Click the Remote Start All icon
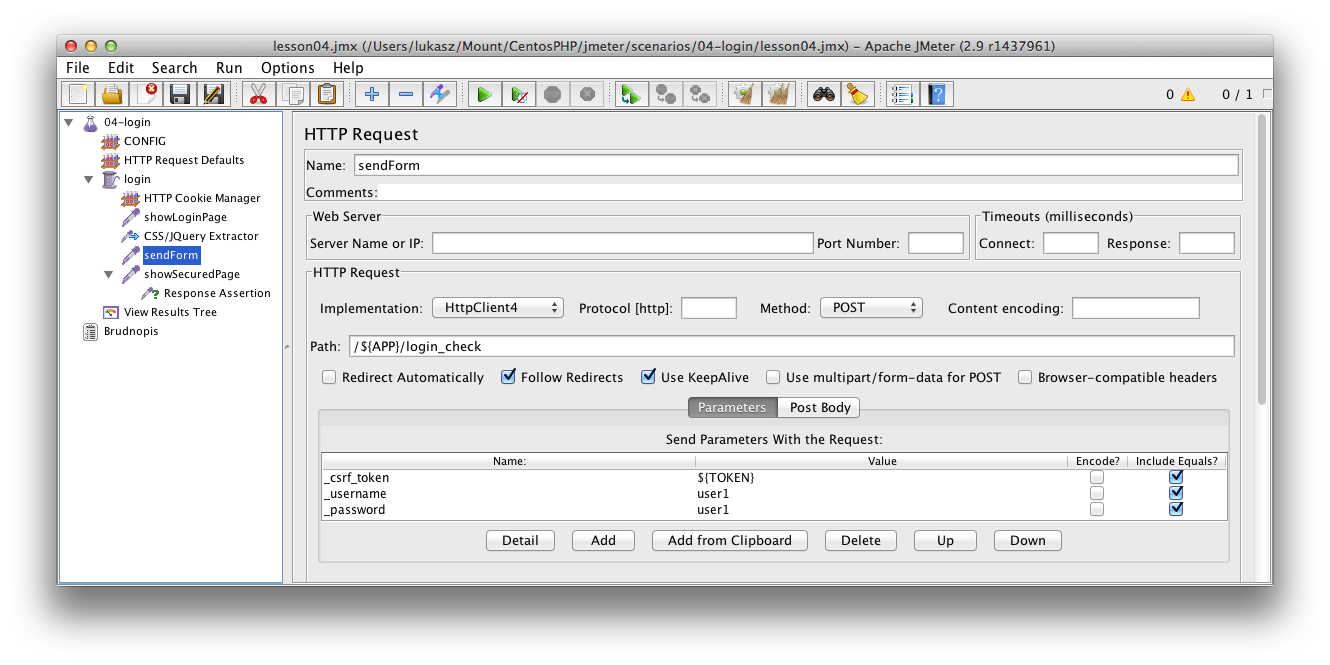This screenshot has width=1330, height=665. (631, 94)
